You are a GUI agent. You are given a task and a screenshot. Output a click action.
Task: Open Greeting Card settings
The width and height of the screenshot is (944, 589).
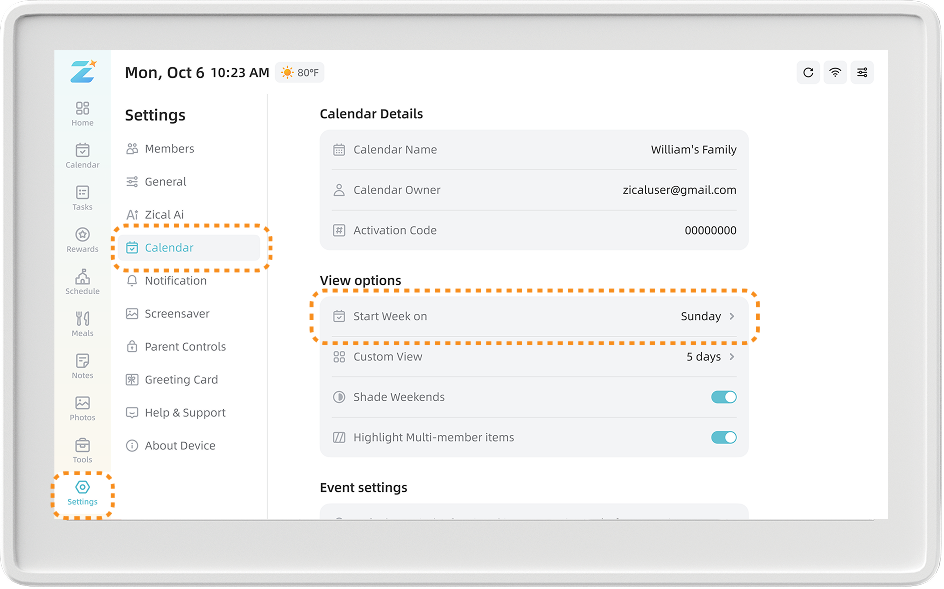189,380
